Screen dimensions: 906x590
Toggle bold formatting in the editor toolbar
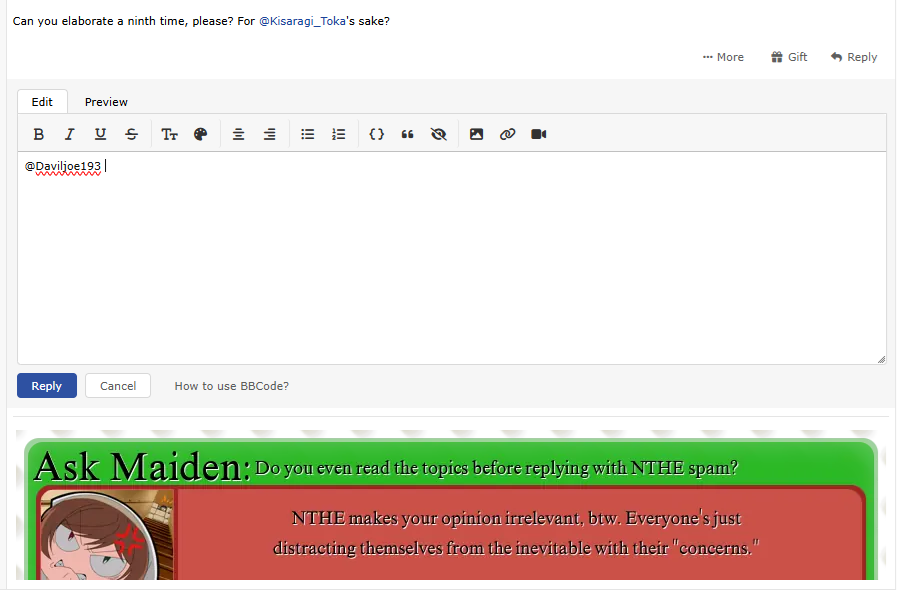(x=39, y=134)
